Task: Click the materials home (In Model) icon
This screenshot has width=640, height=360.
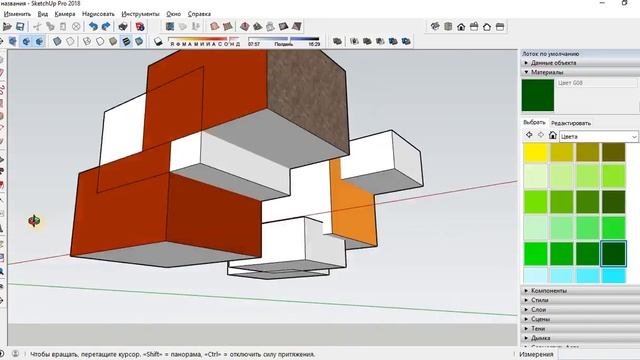Action: pos(553,136)
